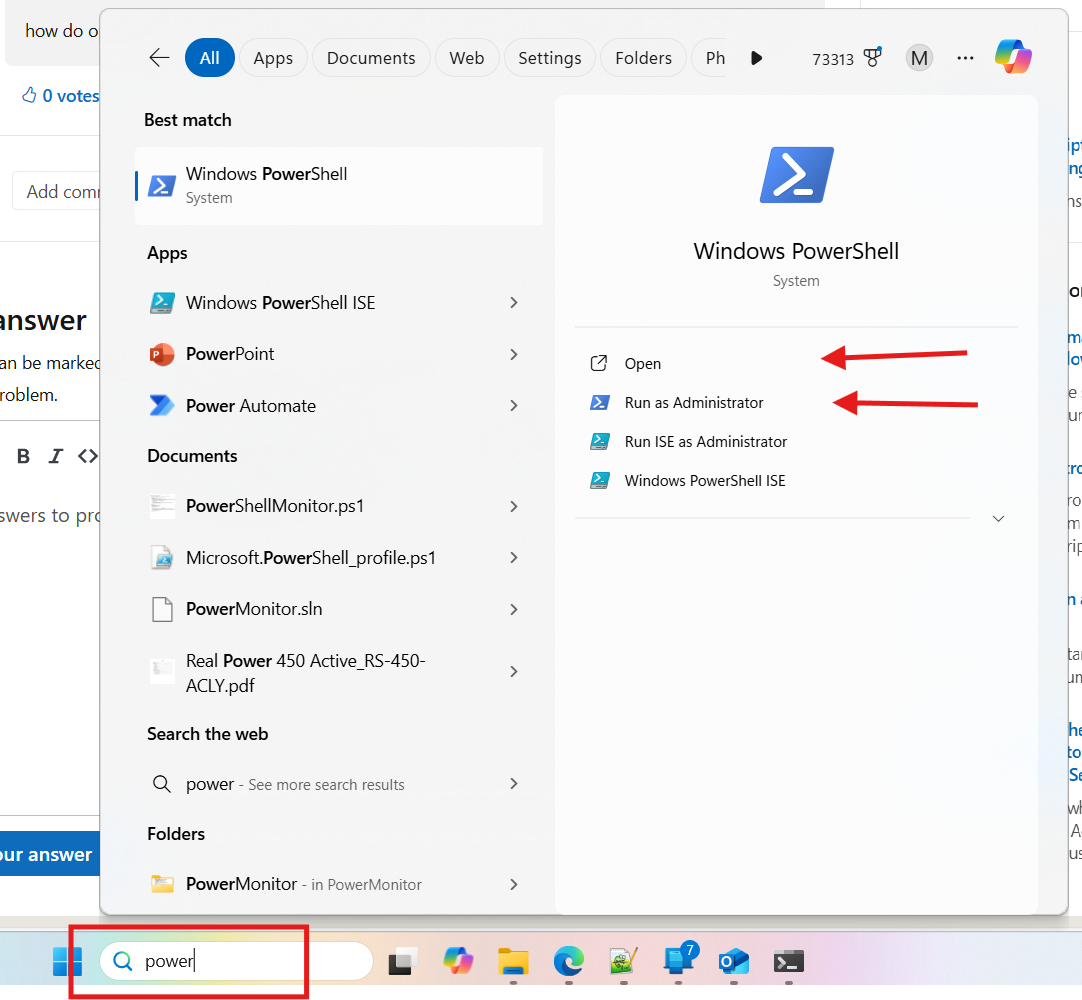The image size is (1082, 1000).
Task: Expand options for PowerMonitor folder
Action: point(513,884)
